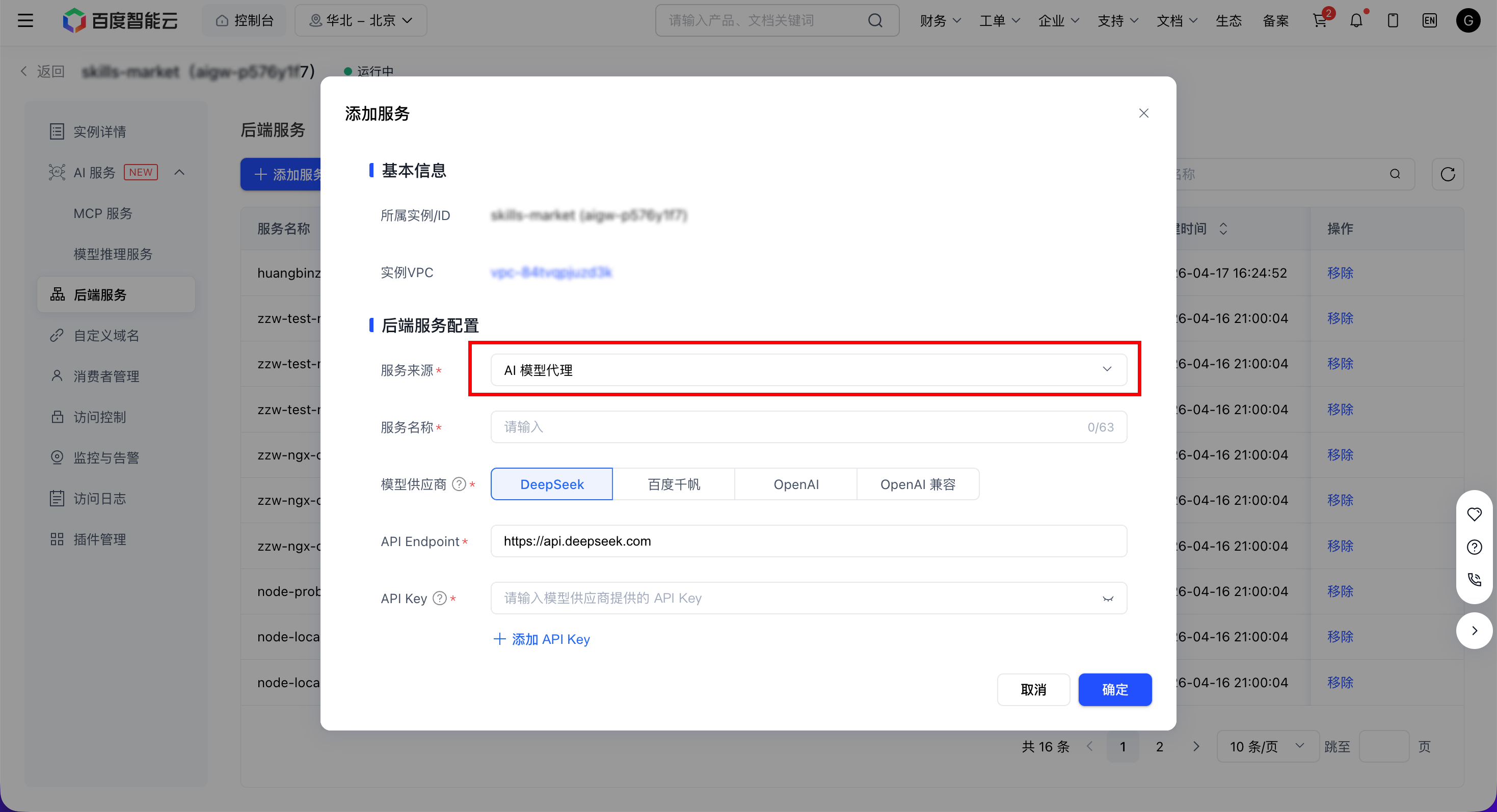Go to page 2 of the table
This screenshot has height=812, width=1497.
[1159, 746]
